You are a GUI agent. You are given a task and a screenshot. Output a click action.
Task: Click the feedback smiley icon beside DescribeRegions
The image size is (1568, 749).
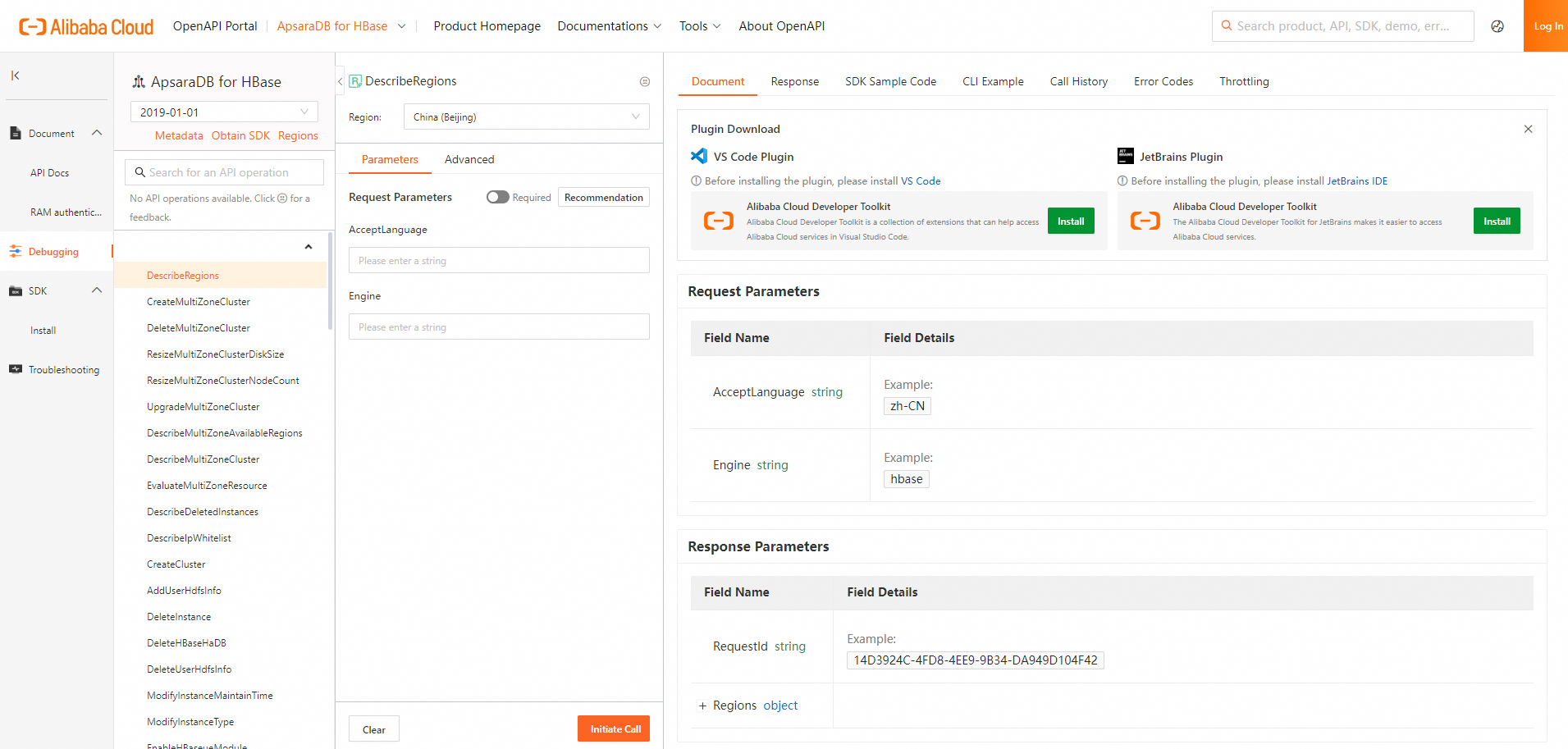tap(645, 82)
